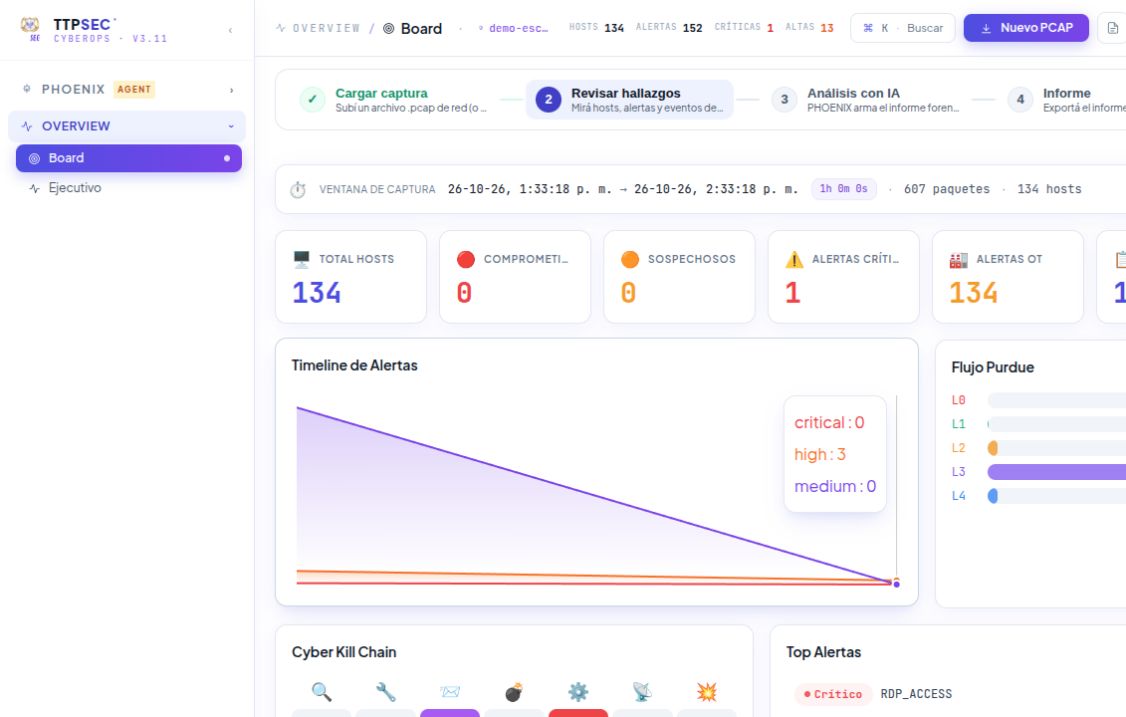Click the bomb exploitation stage icon
Viewport: 1126px width, 717px height.
513,692
